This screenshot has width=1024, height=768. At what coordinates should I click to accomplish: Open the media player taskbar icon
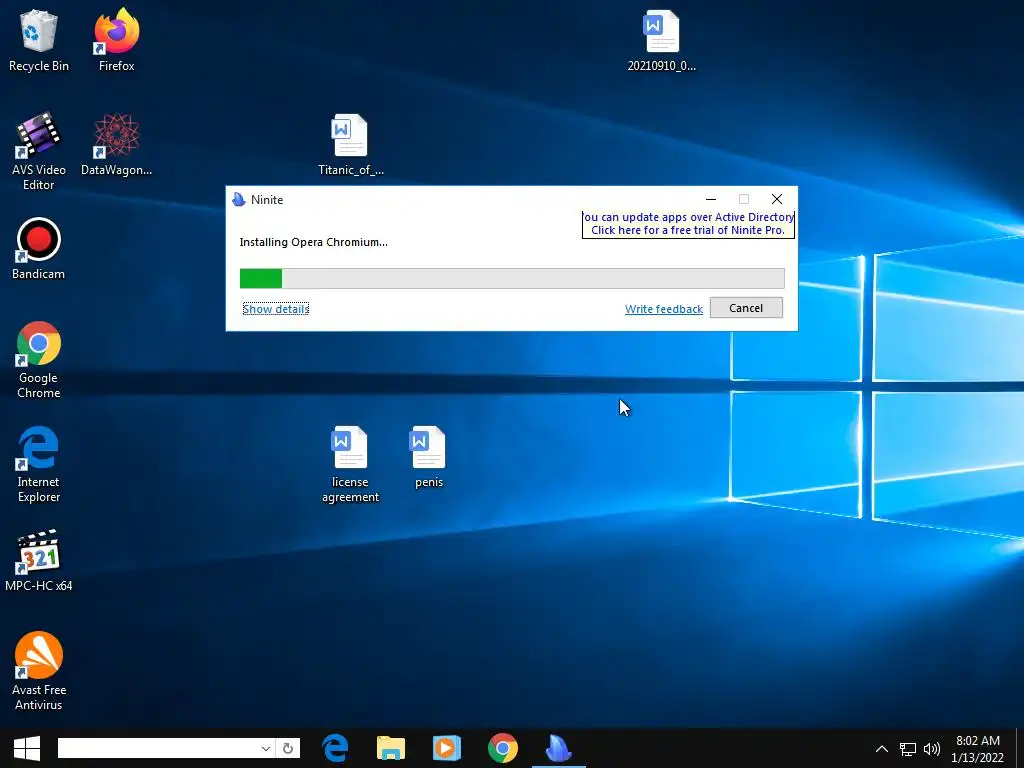[447, 748]
